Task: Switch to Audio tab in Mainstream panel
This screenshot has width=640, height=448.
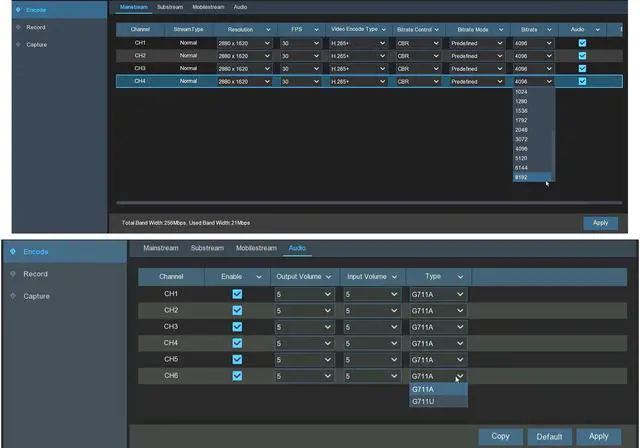Action: [x=240, y=7]
